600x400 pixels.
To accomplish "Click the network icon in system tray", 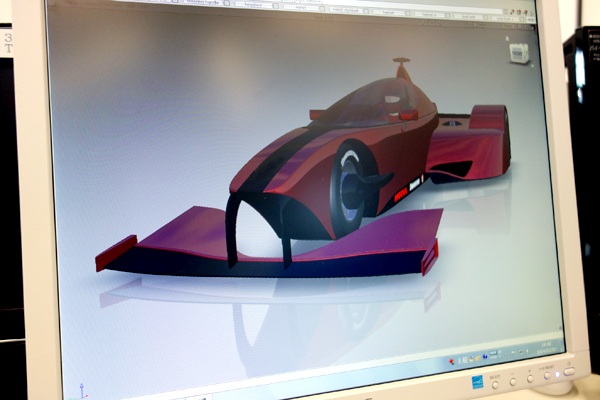I will (x=521, y=353).
